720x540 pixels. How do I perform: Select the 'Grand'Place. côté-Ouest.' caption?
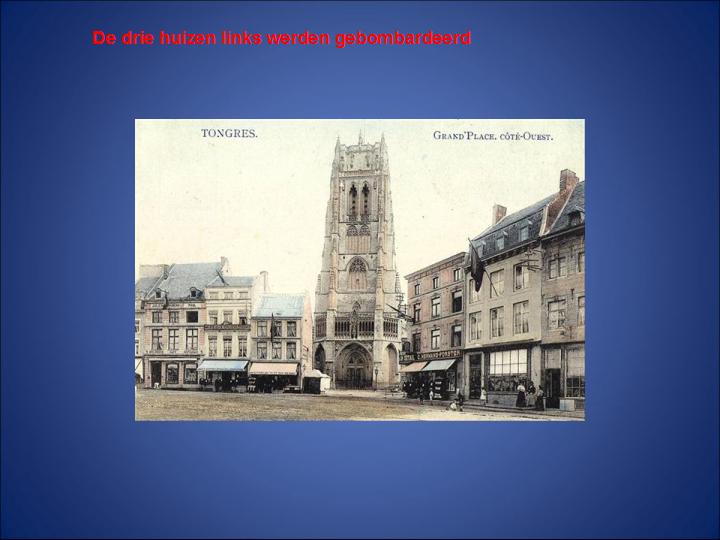[493, 136]
